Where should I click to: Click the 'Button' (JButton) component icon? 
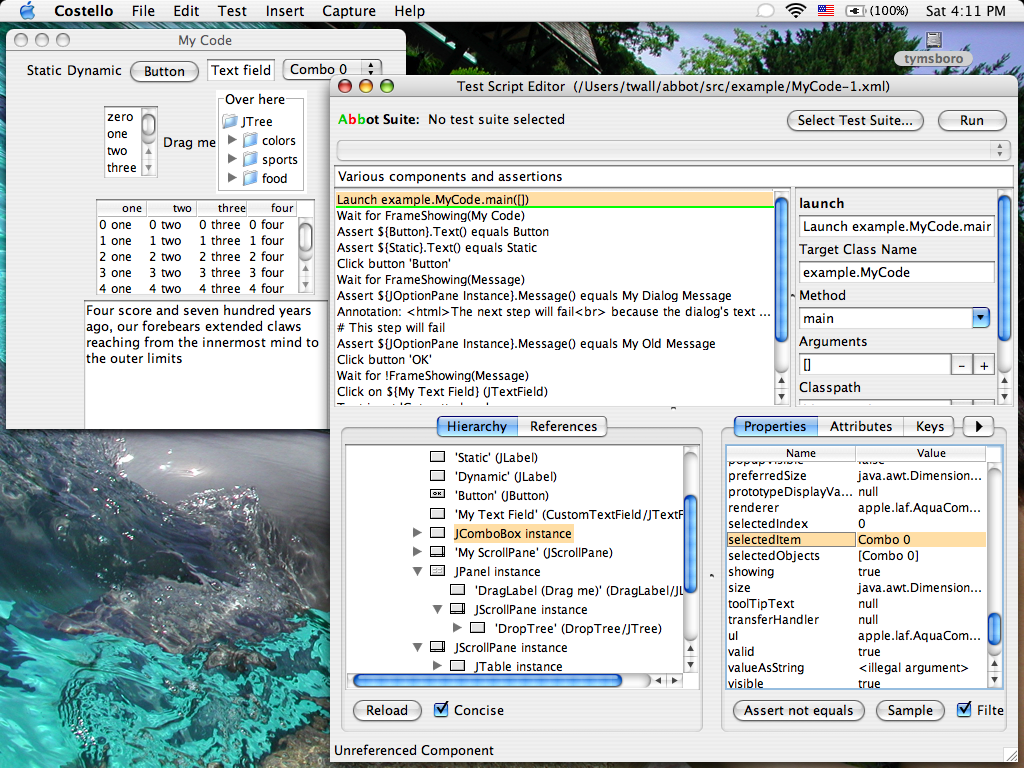click(x=437, y=495)
